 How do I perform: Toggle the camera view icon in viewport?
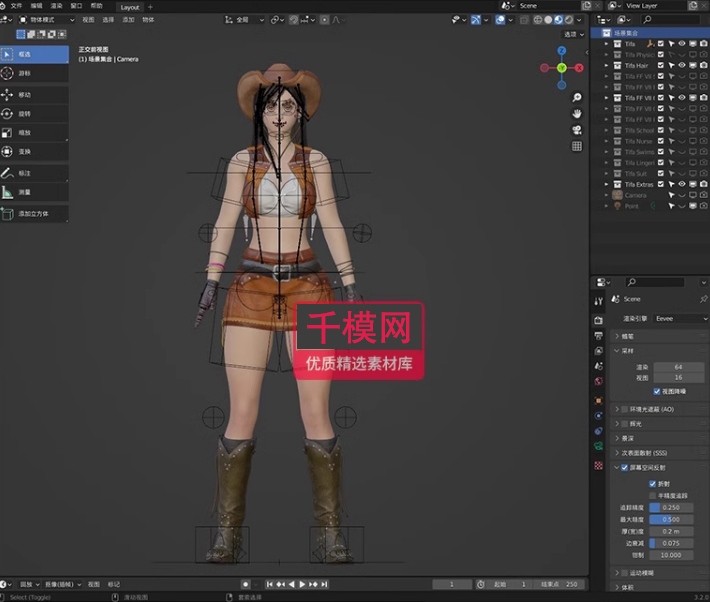(576, 130)
